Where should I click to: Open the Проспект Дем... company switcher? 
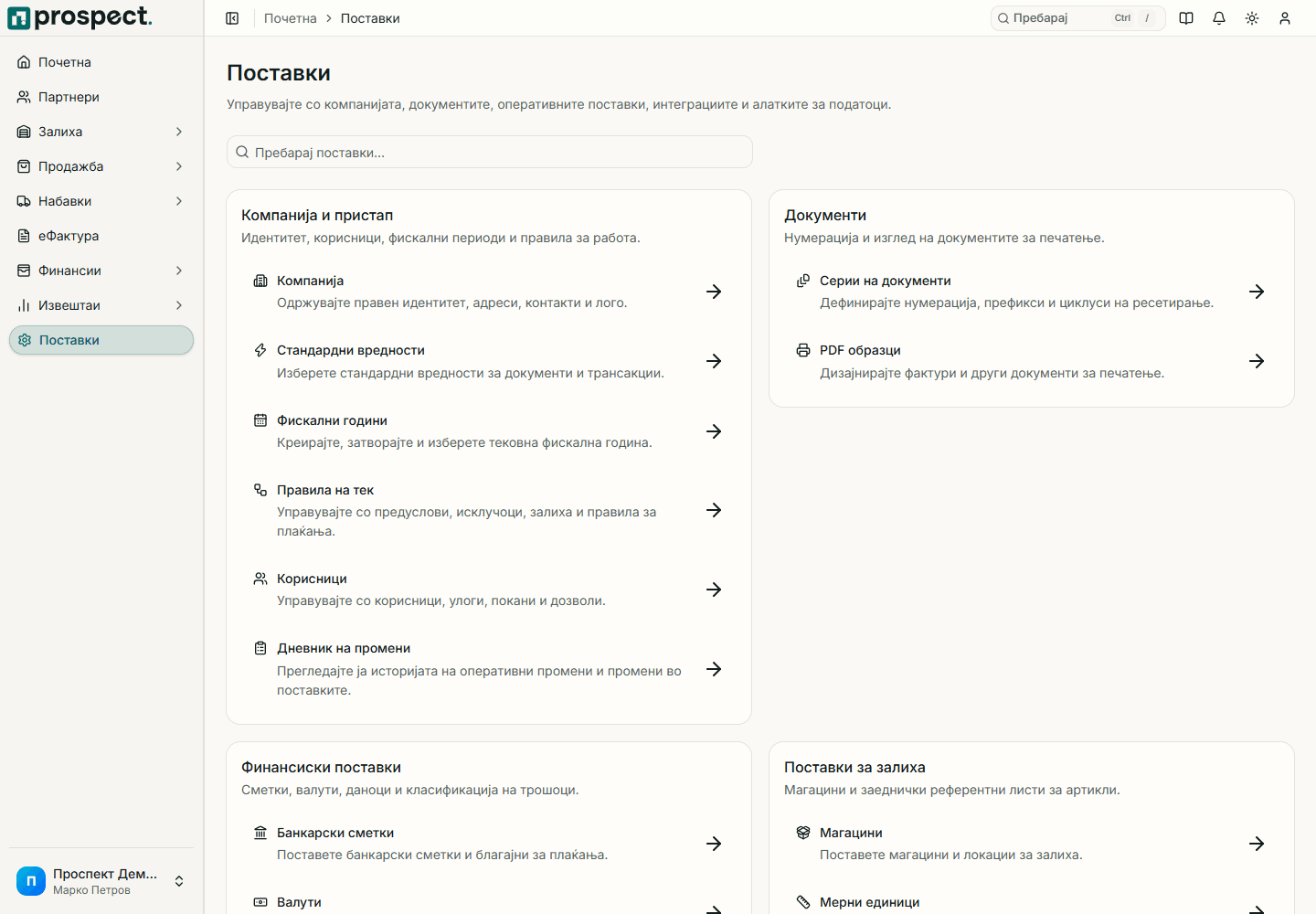coord(101,881)
